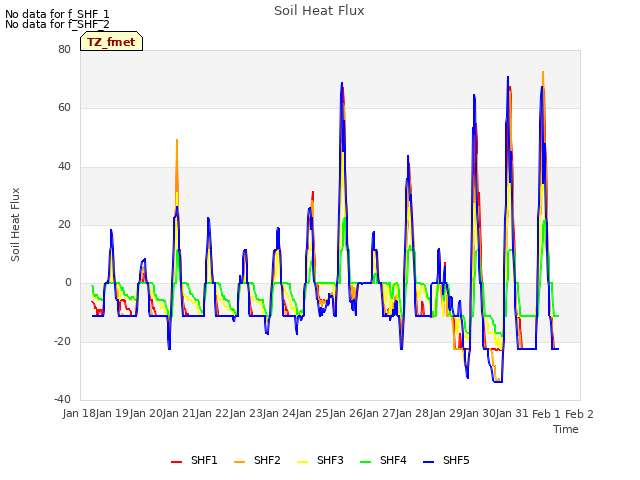The width and height of the screenshot is (640, 480).
Task: Click the -20 y-axis tick label
Action: 62,341
